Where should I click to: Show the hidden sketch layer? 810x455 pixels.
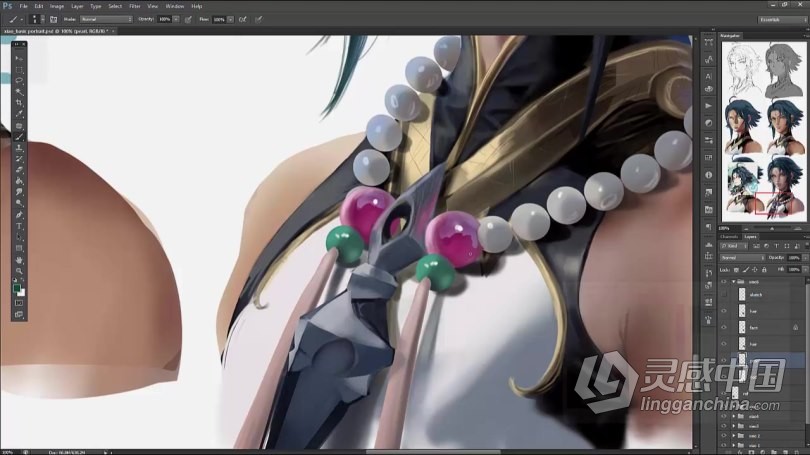pyautogui.click(x=724, y=295)
